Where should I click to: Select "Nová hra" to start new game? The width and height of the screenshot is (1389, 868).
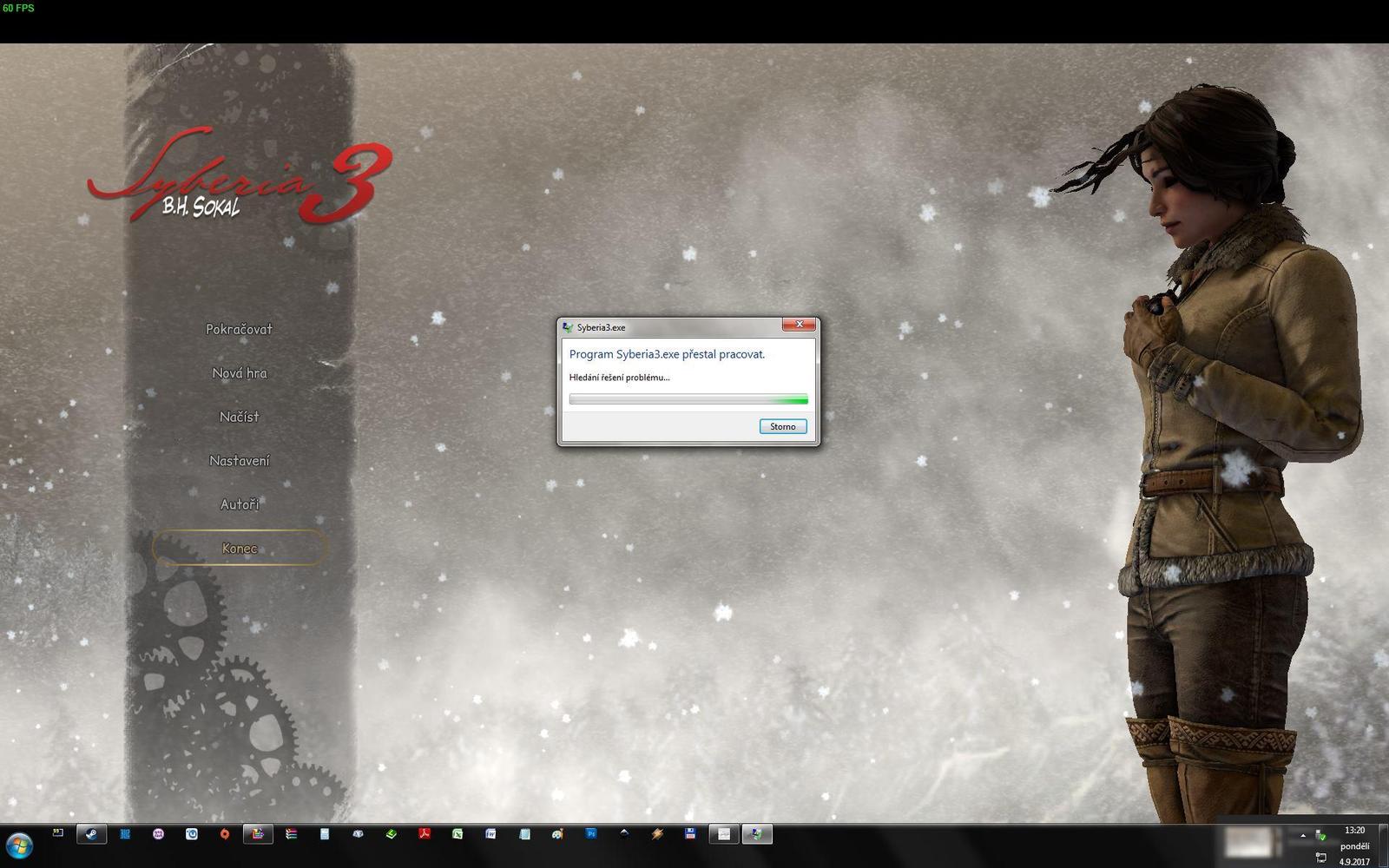tap(240, 373)
